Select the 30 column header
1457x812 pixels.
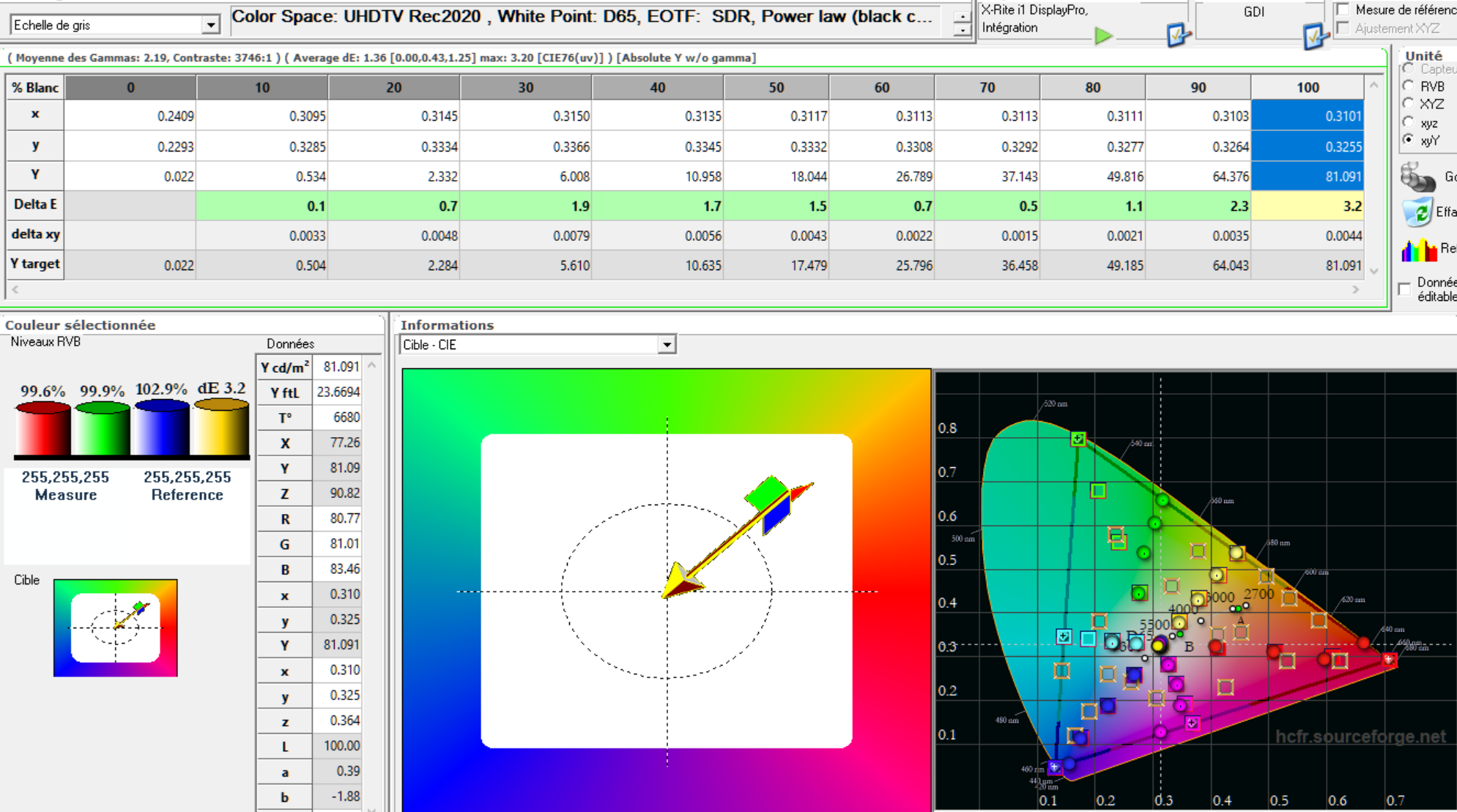tap(526, 87)
